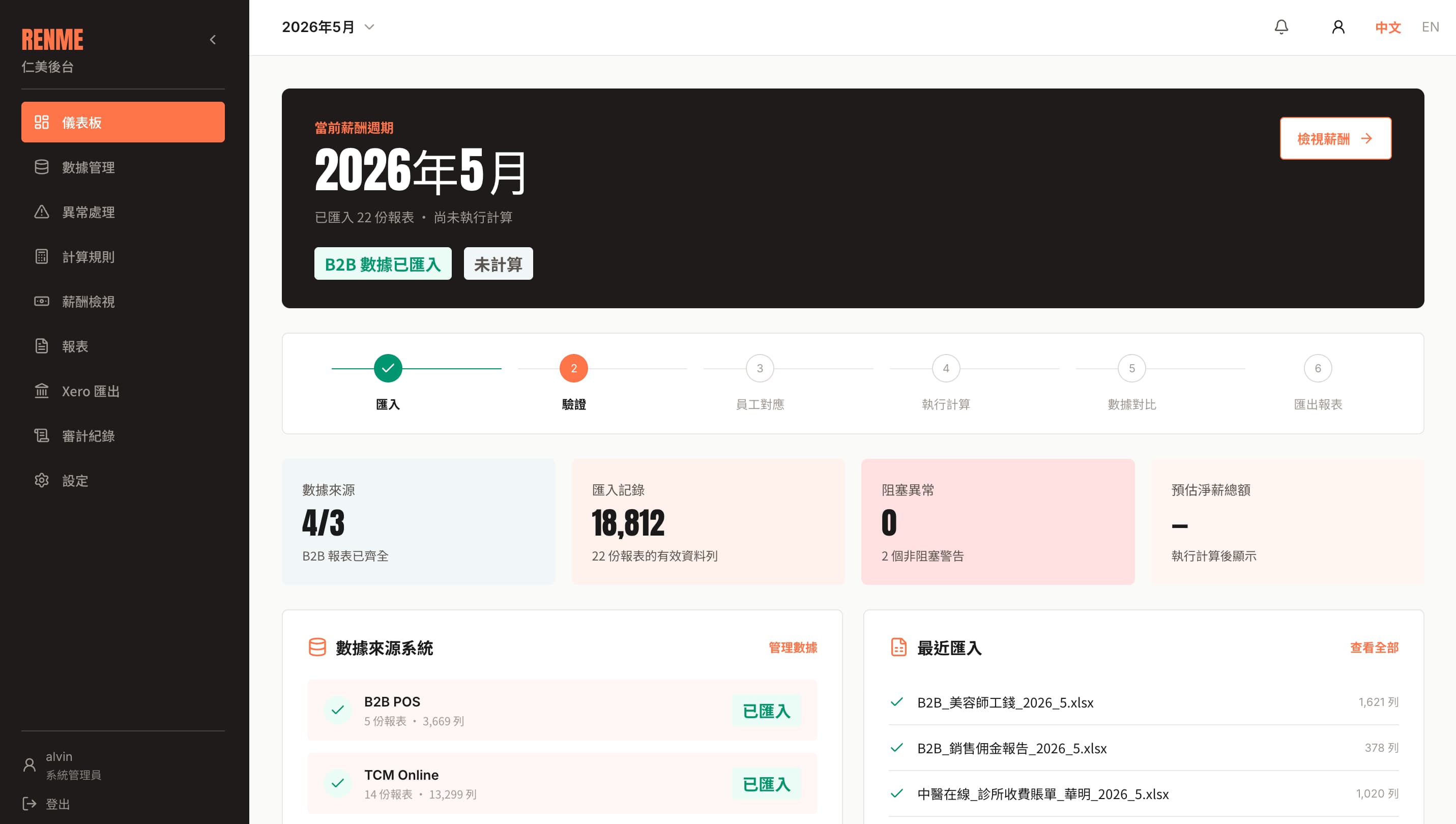Click checkmark beside 中醫在線_診所收費賬單_華明 file
Viewport: 1456px width, 824px height.
point(896,793)
